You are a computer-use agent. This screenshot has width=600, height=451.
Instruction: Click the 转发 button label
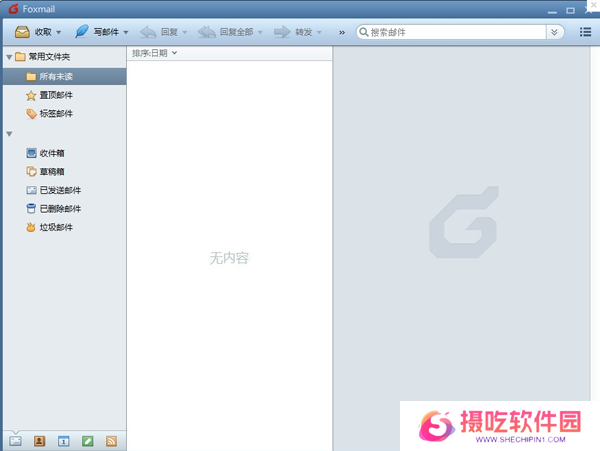[x=303, y=32]
